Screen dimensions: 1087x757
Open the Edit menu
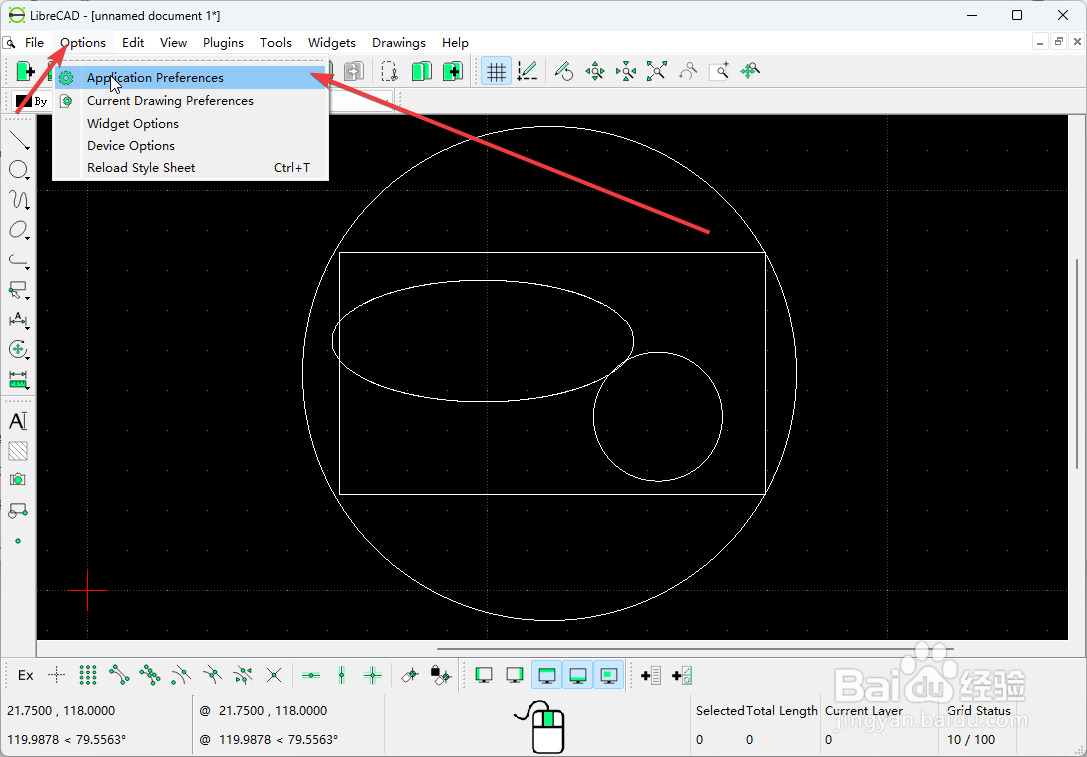point(133,43)
